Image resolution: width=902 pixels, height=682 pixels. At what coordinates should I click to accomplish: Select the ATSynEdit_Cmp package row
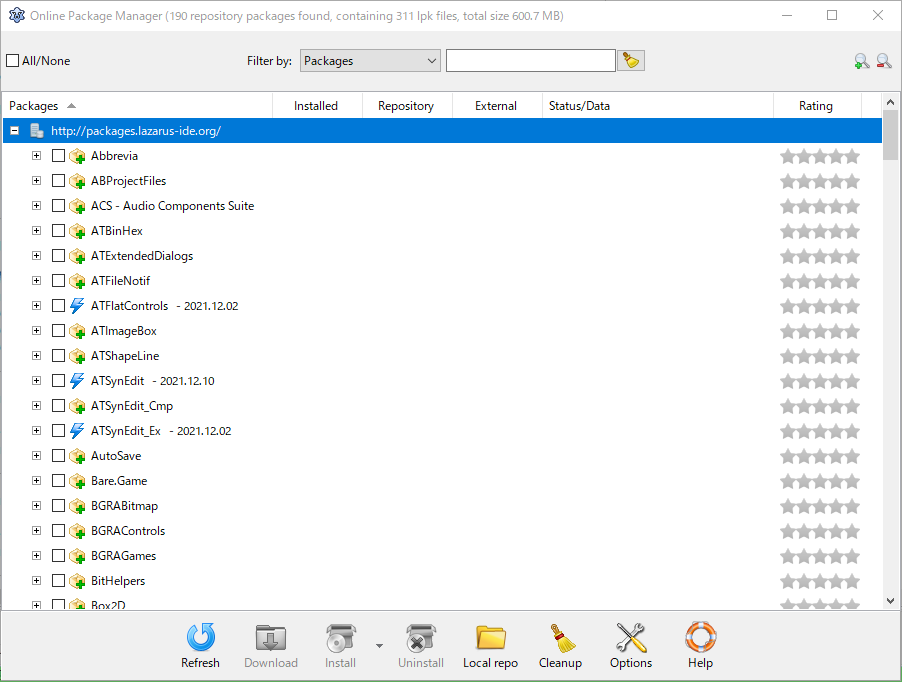(442, 405)
